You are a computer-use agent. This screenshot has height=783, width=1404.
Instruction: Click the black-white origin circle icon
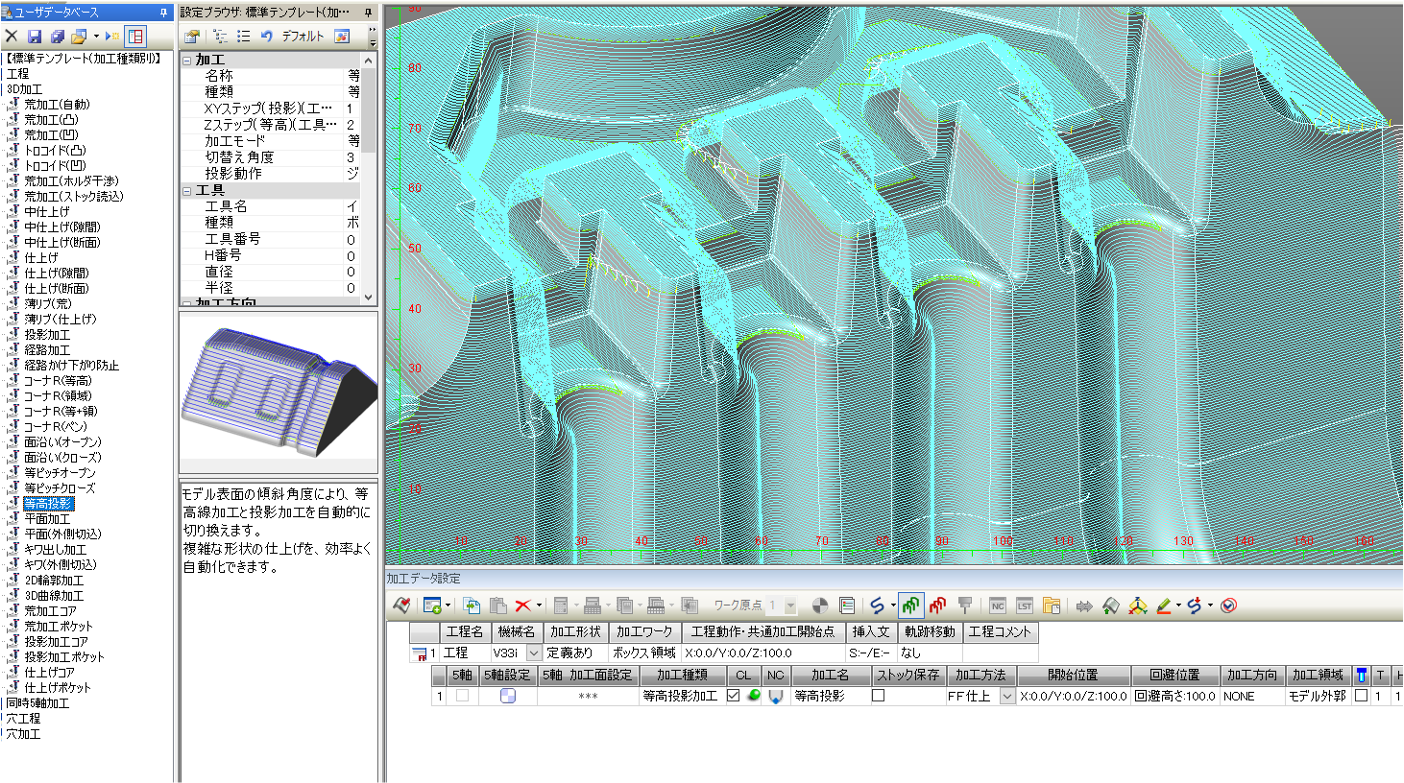click(x=820, y=605)
